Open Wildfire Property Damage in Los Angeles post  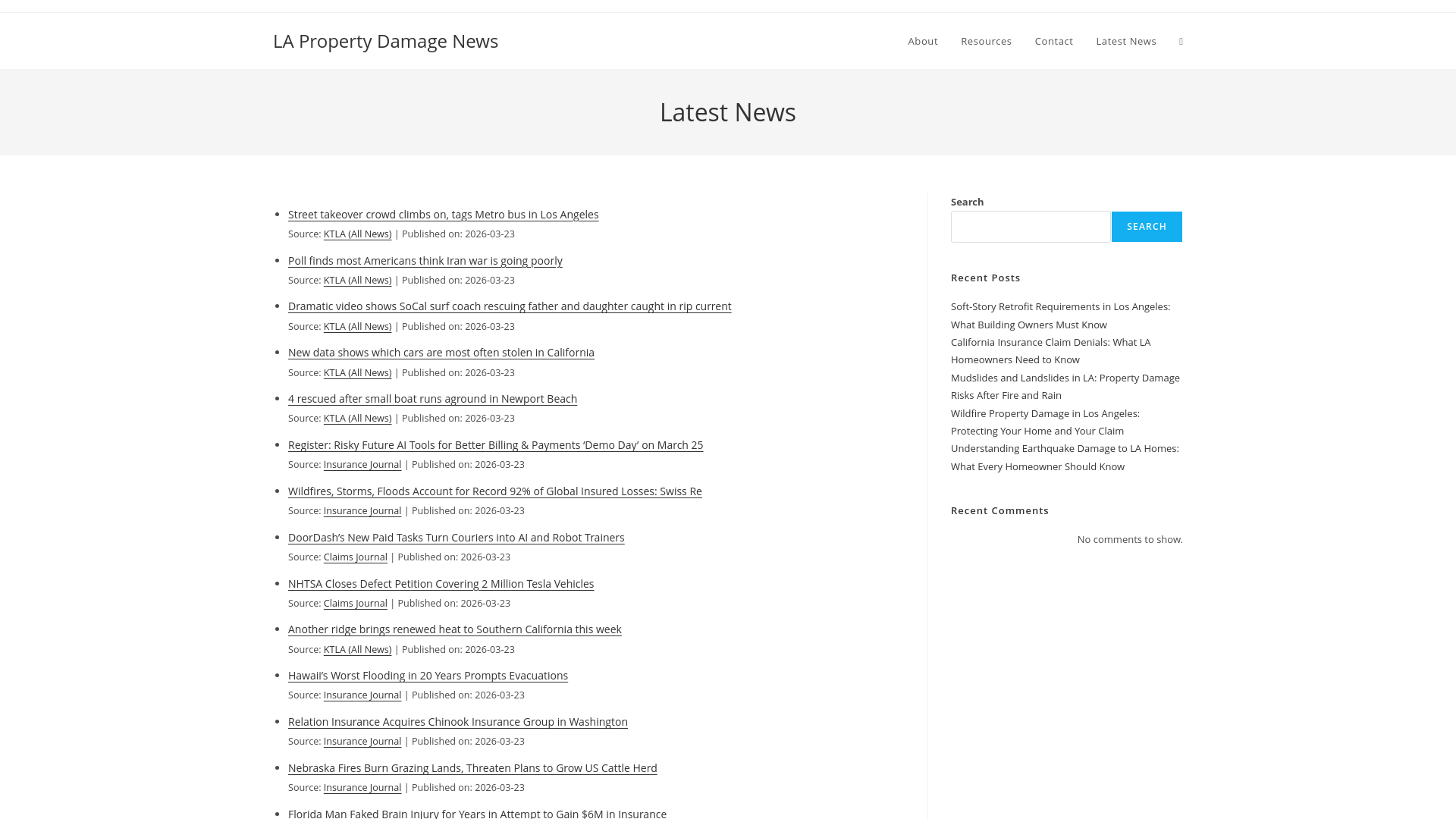point(1045,422)
